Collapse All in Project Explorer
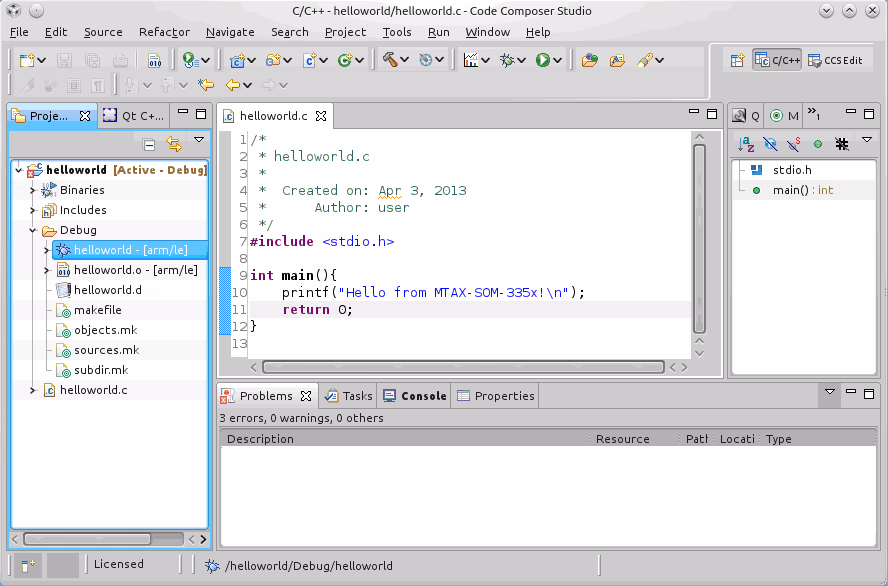This screenshot has height=586, width=888. tap(149, 144)
